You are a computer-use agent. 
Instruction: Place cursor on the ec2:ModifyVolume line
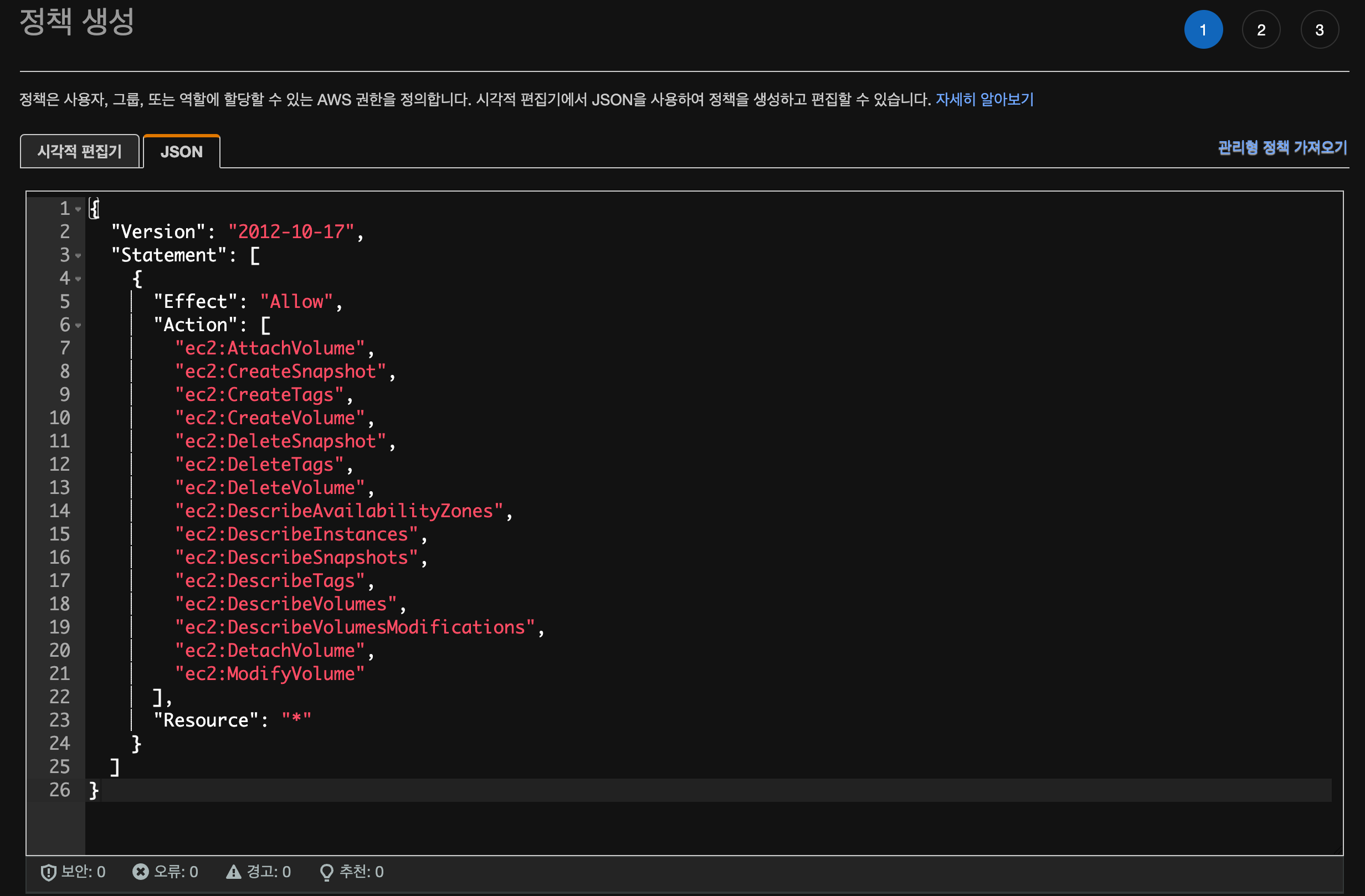coord(270,673)
